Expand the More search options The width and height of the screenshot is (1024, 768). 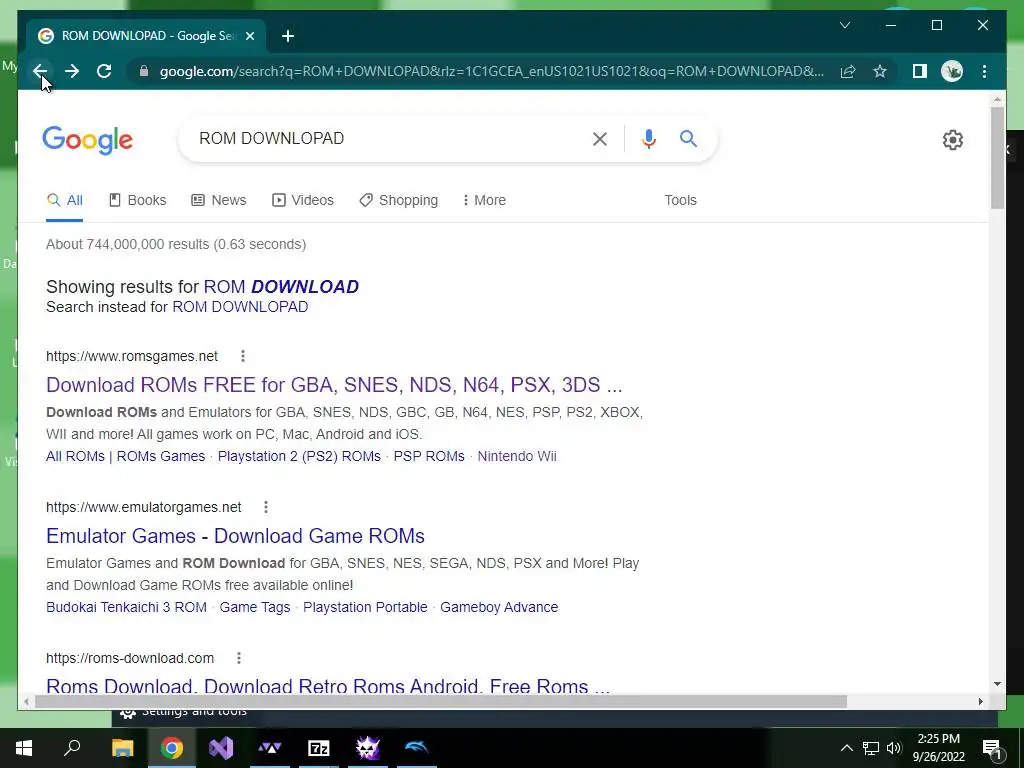click(484, 200)
